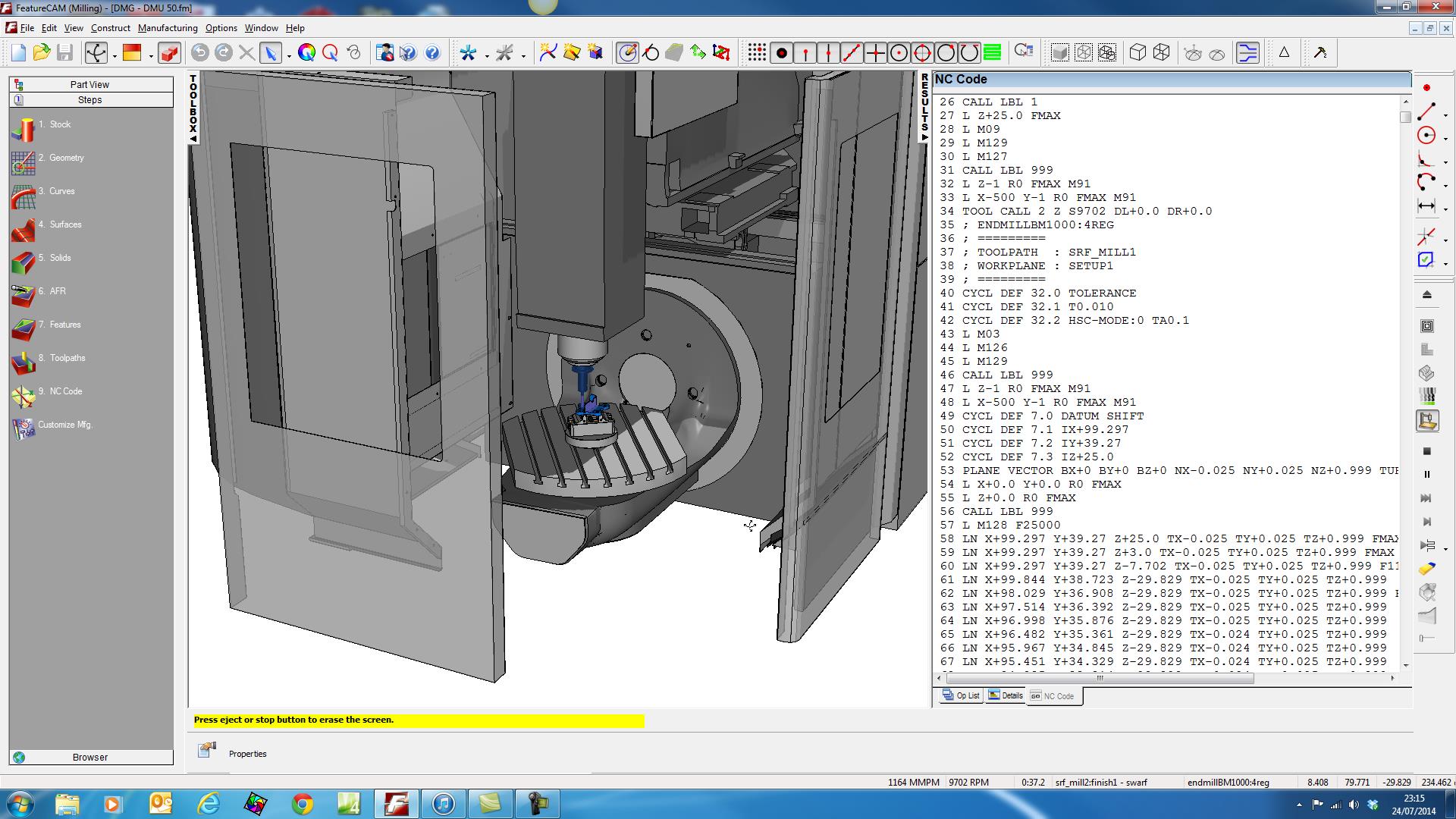Stop the simulation with the stop button

tap(1426, 451)
